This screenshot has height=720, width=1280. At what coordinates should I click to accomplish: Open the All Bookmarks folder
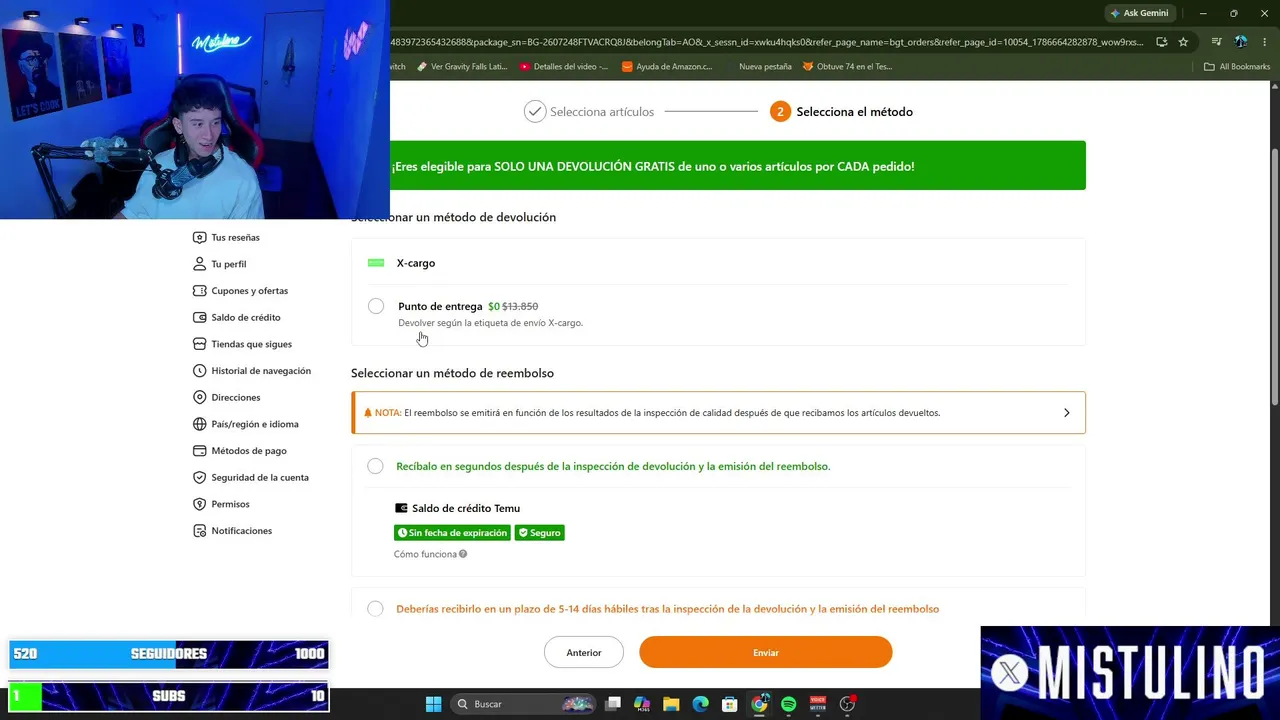[1237, 67]
